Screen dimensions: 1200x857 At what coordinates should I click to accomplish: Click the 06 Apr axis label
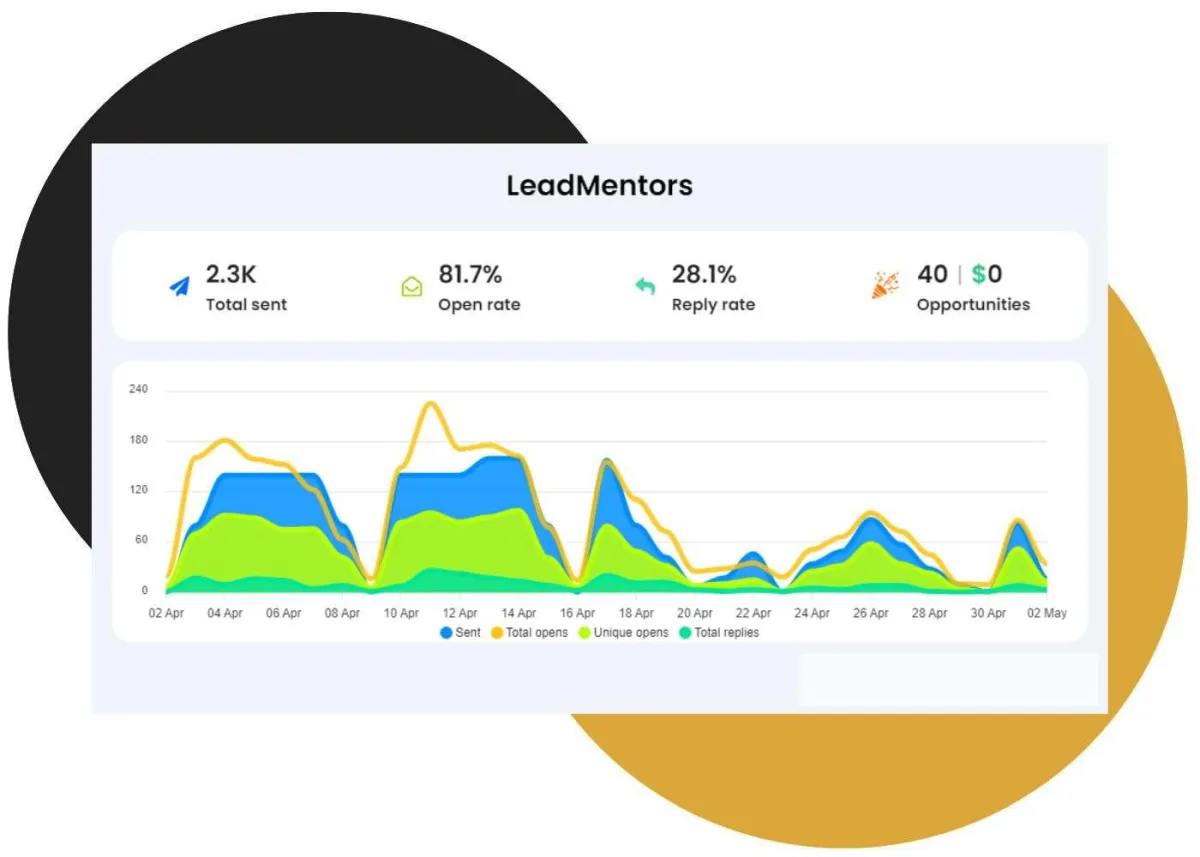coord(284,614)
